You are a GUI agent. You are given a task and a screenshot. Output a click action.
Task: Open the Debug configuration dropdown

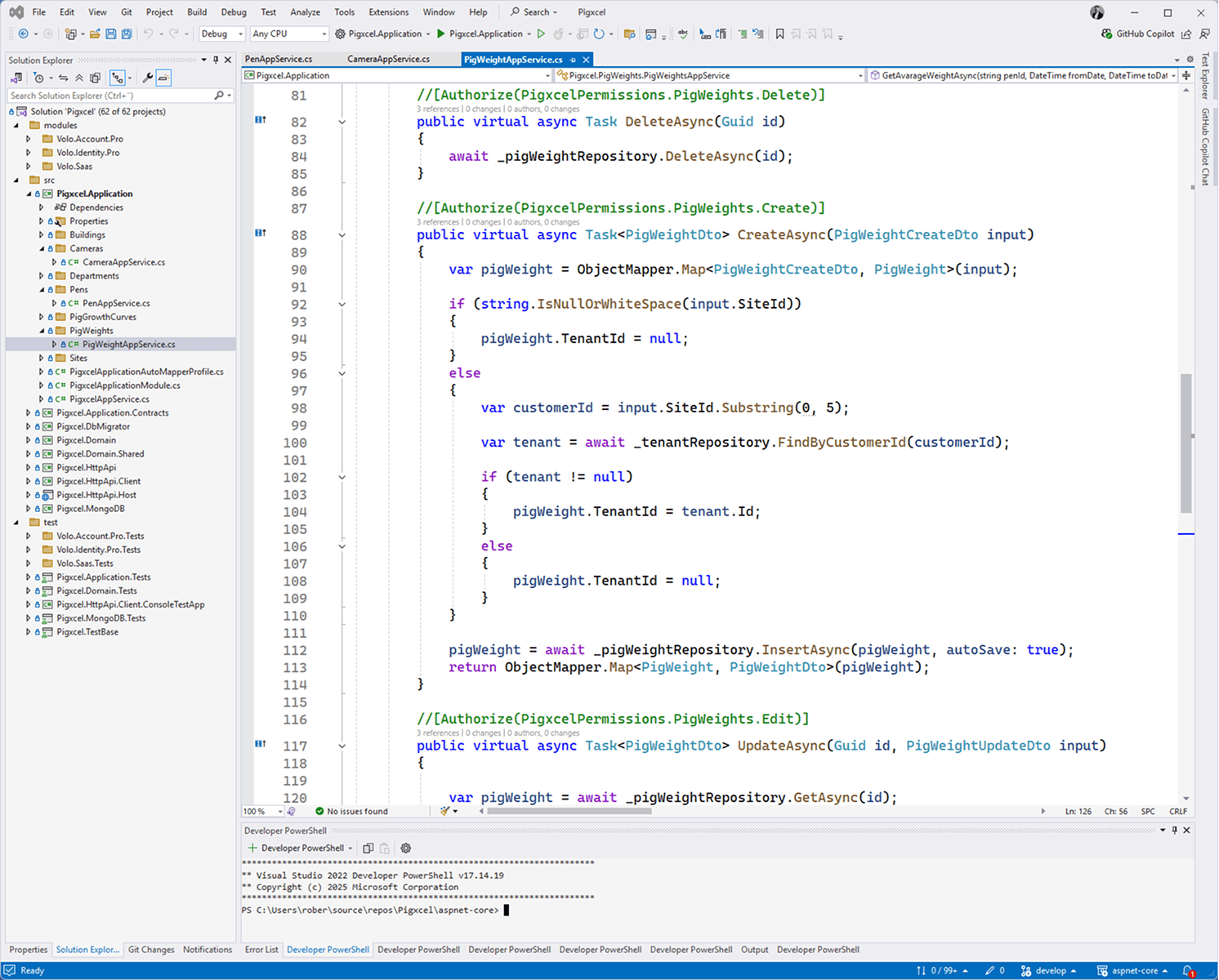pos(222,34)
